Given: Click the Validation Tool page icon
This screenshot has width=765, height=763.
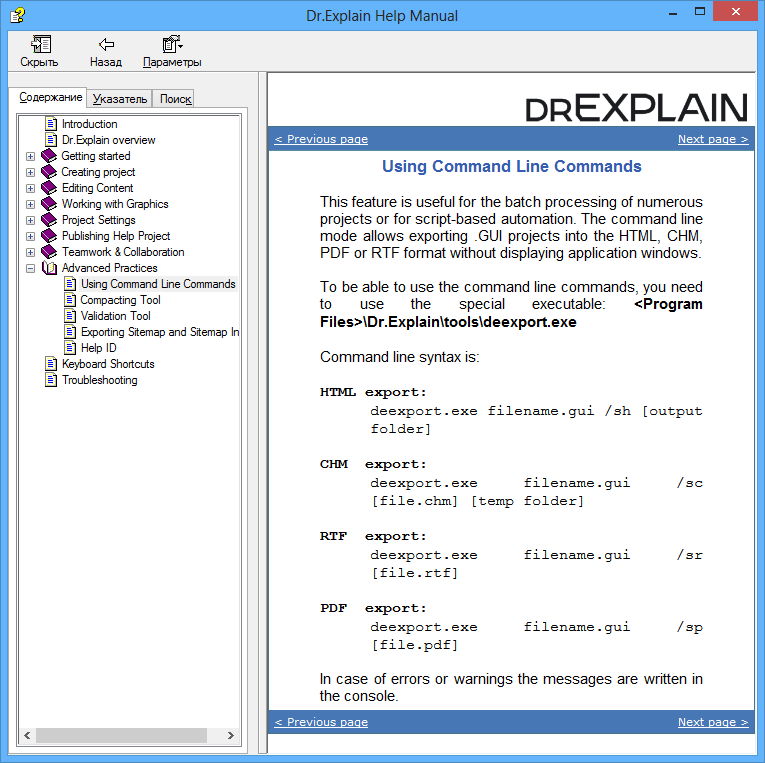Looking at the screenshot, I should click(70, 316).
